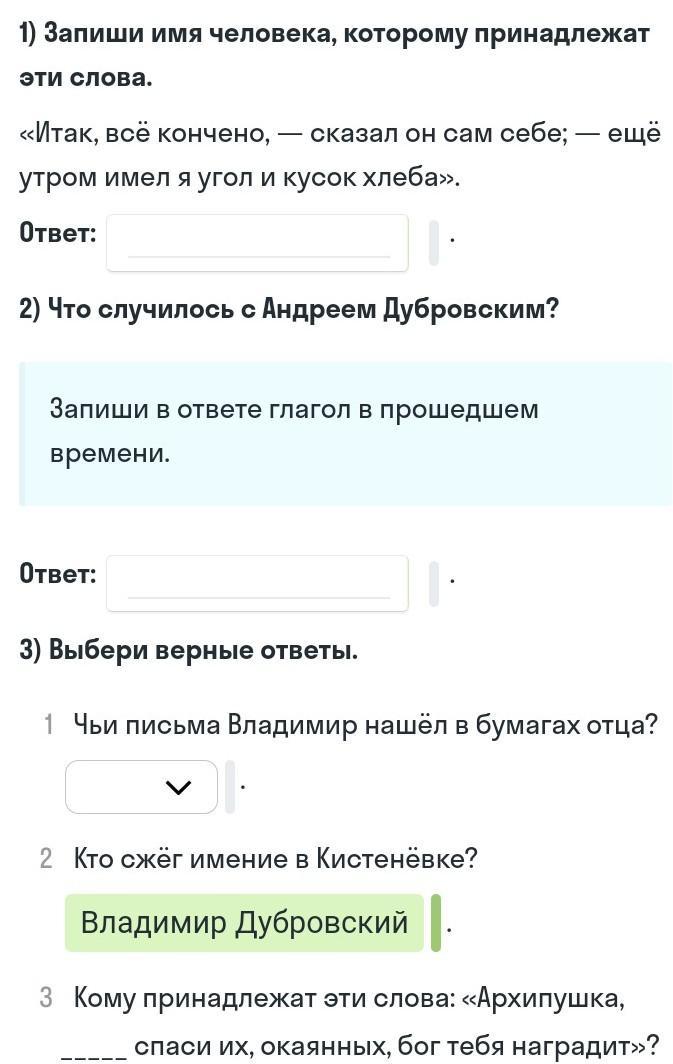Viewport: 673px width, 1064px height.
Task: Click the gray indicator next to second answer field
Action: click(434, 583)
